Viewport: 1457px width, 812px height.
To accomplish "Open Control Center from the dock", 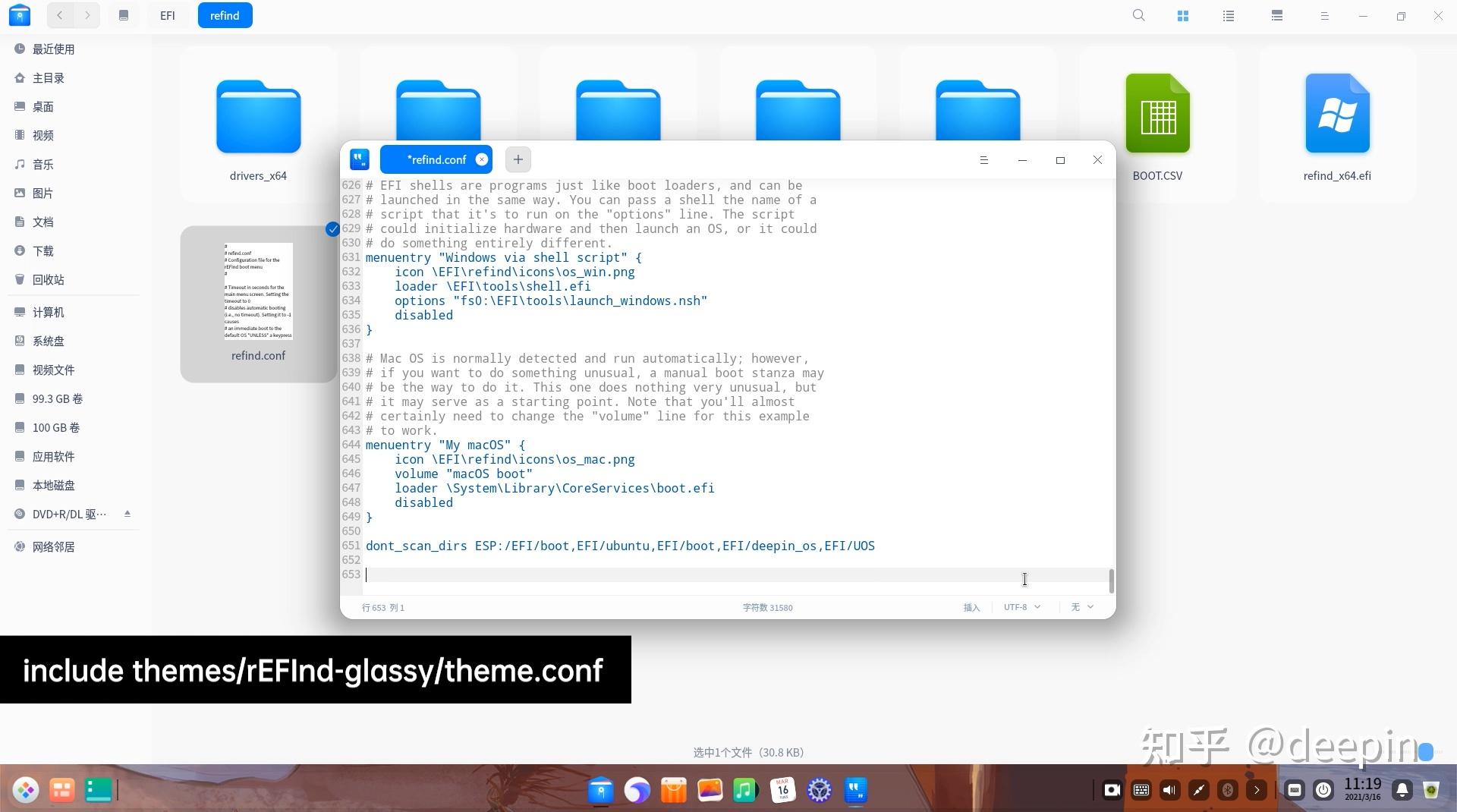I will click(x=820, y=790).
